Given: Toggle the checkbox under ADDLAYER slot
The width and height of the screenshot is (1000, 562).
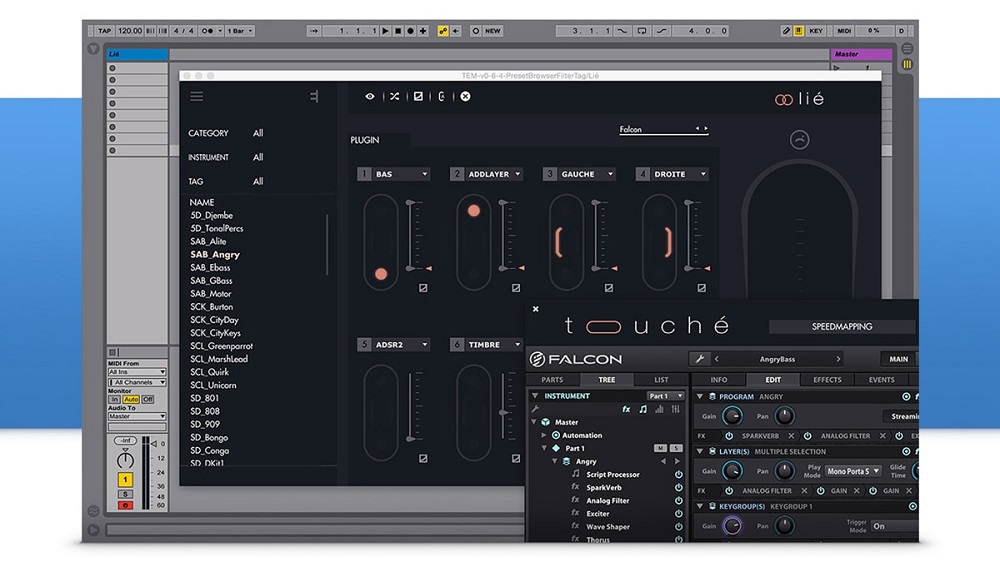Looking at the screenshot, I should point(516,288).
